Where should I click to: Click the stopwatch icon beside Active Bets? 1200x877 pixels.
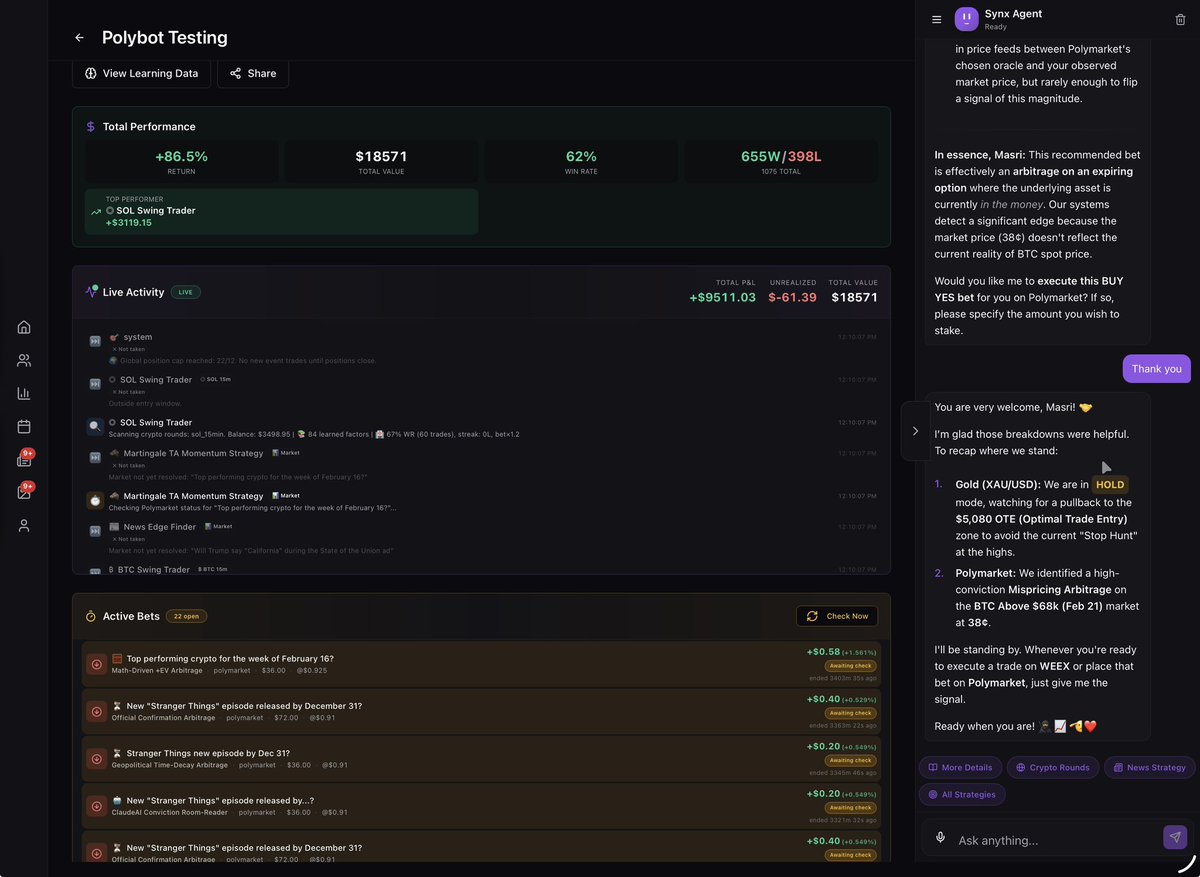(90, 616)
